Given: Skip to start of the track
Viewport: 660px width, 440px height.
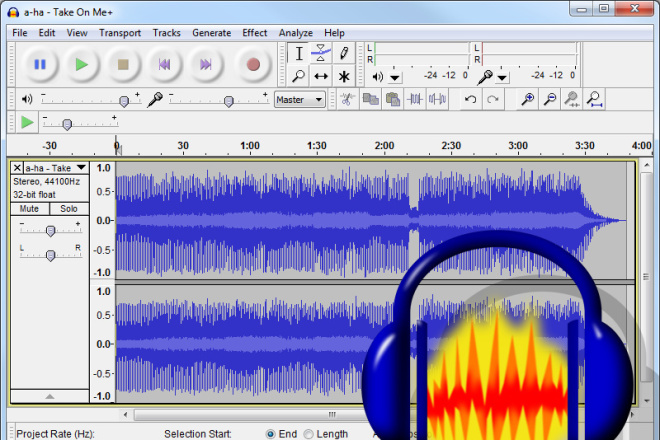Looking at the screenshot, I should 164,64.
